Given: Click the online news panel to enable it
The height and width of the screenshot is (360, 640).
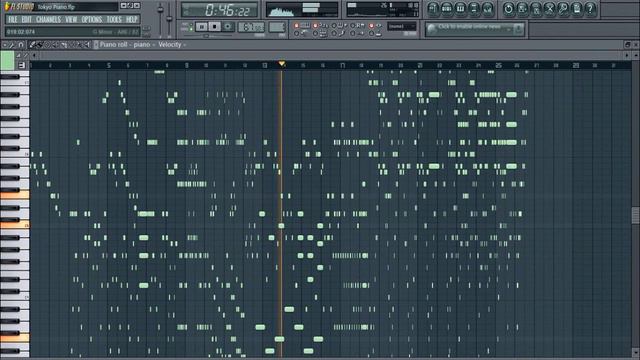Looking at the screenshot, I should click(474, 29).
